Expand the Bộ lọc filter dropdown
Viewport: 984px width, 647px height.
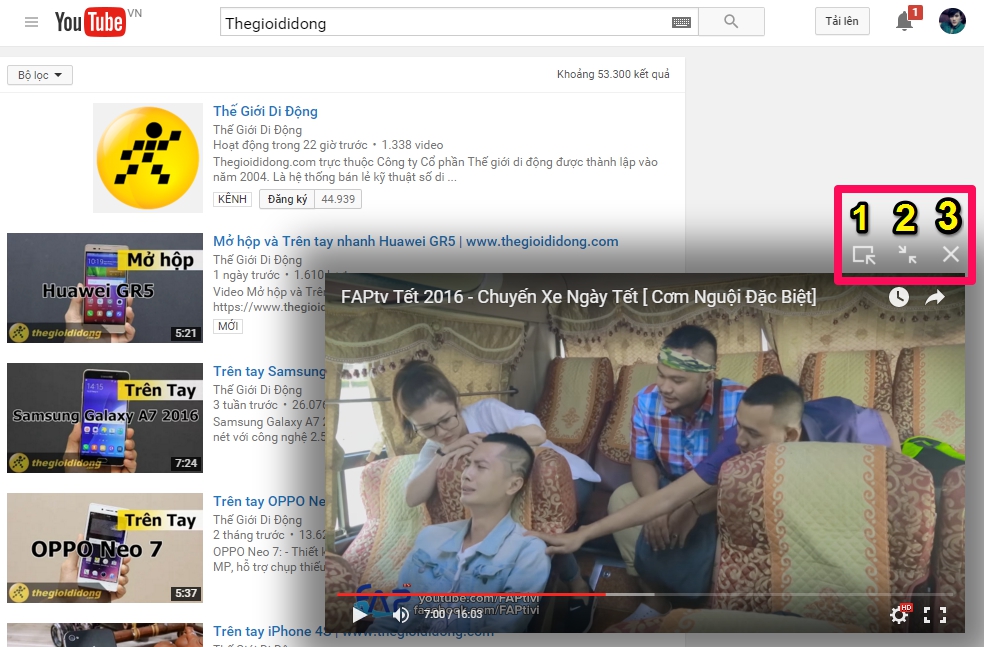pyautogui.click(x=40, y=75)
